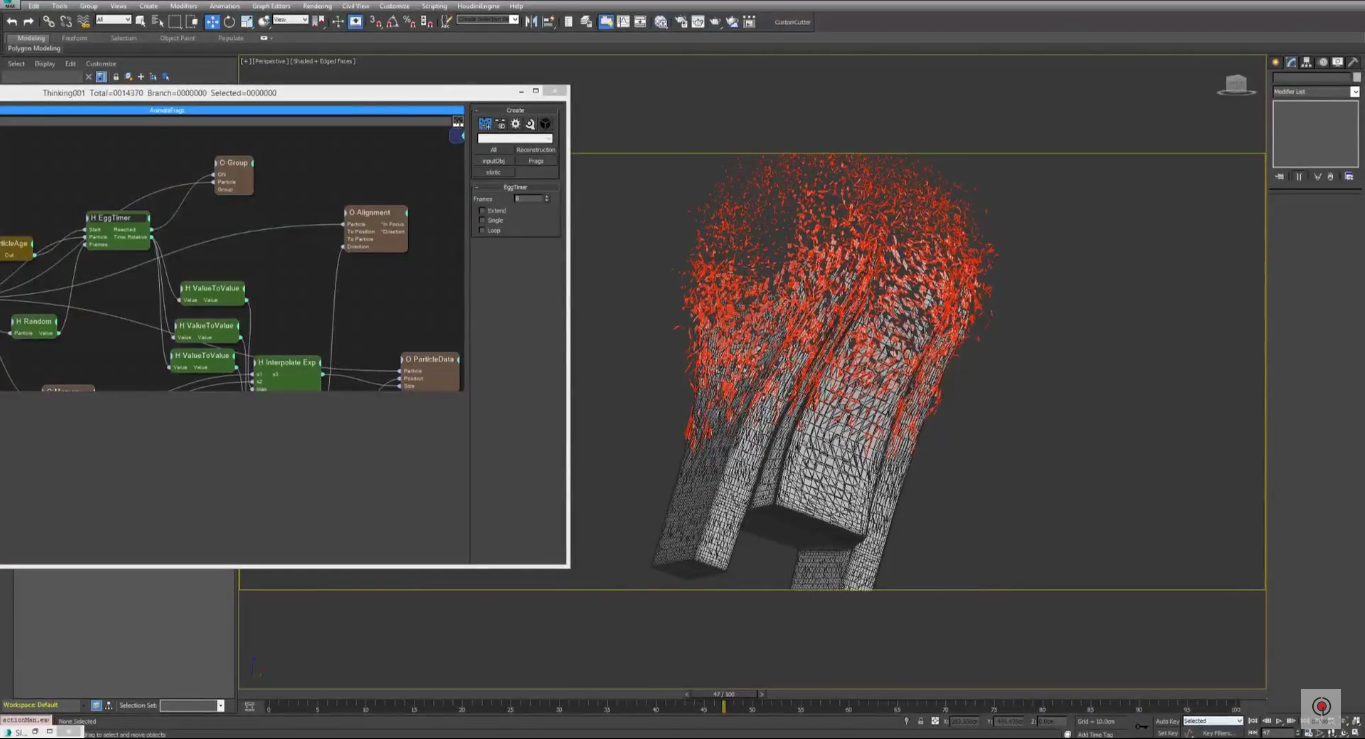The width and height of the screenshot is (1365, 739).
Task: Click the time slider at 47 / 100
Action: pos(724,694)
